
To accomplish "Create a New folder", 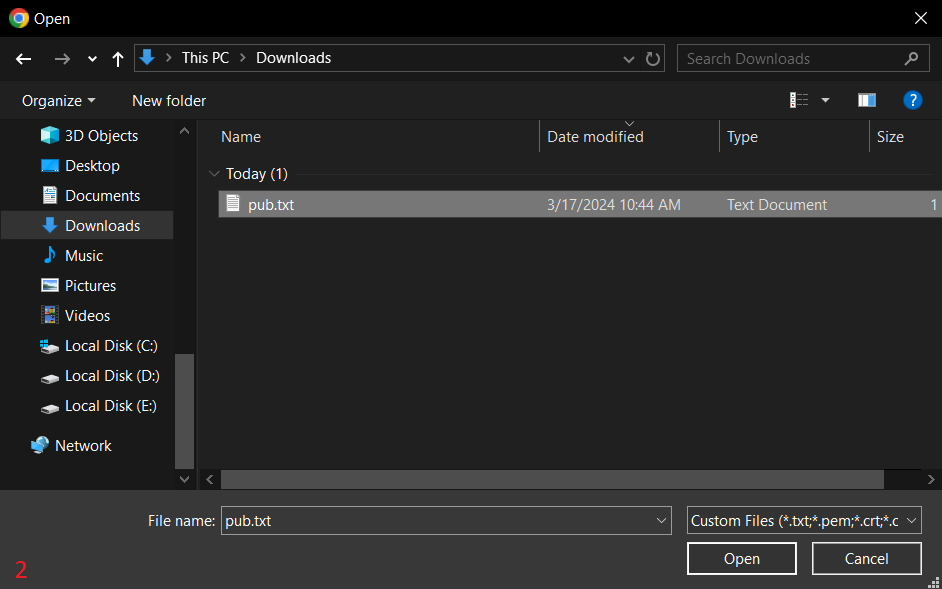I will 169,100.
